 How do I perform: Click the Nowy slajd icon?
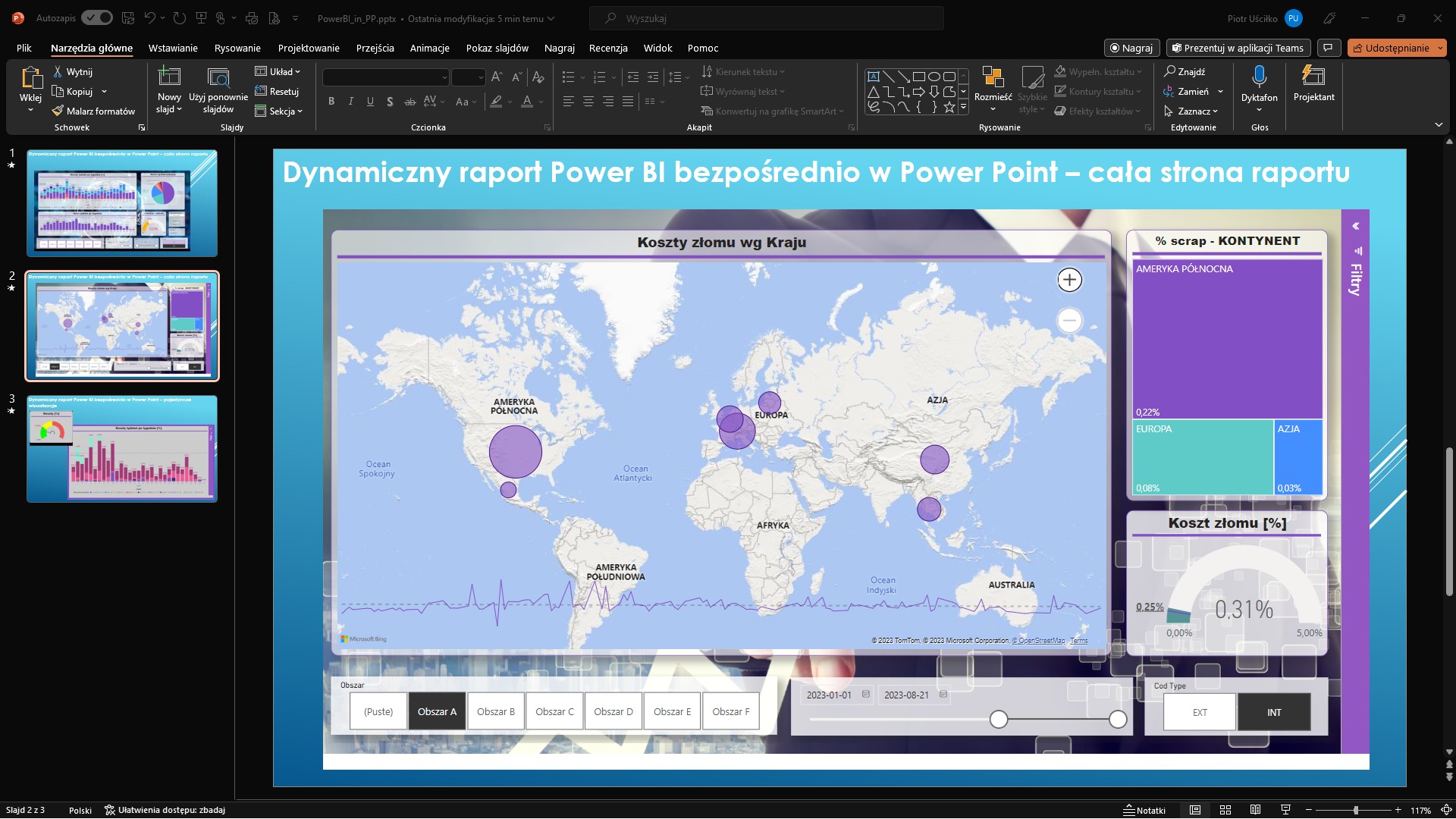coord(168,77)
